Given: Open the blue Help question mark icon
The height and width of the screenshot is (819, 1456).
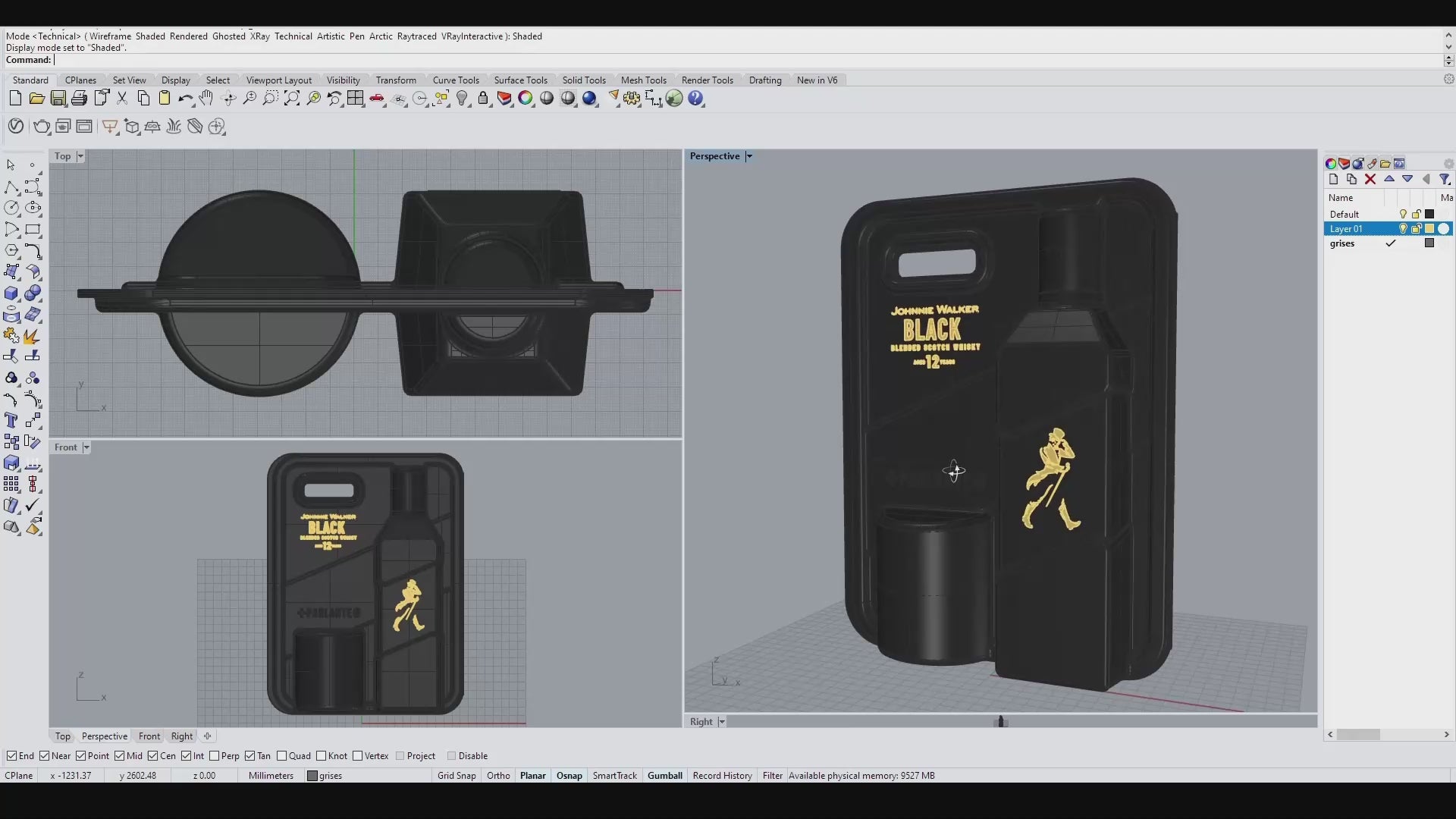Looking at the screenshot, I should pyautogui.click(x=696, y=98).
